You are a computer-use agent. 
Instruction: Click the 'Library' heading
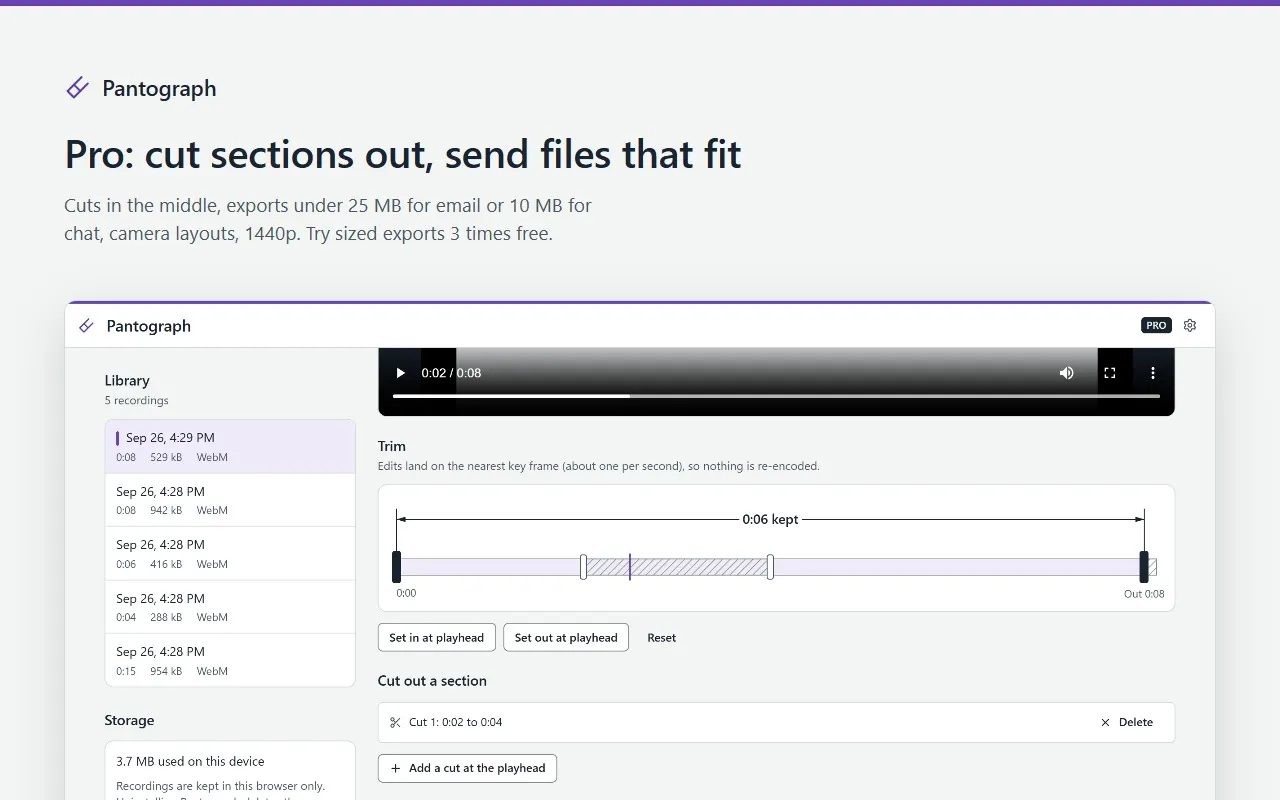[x=127, y=380]
